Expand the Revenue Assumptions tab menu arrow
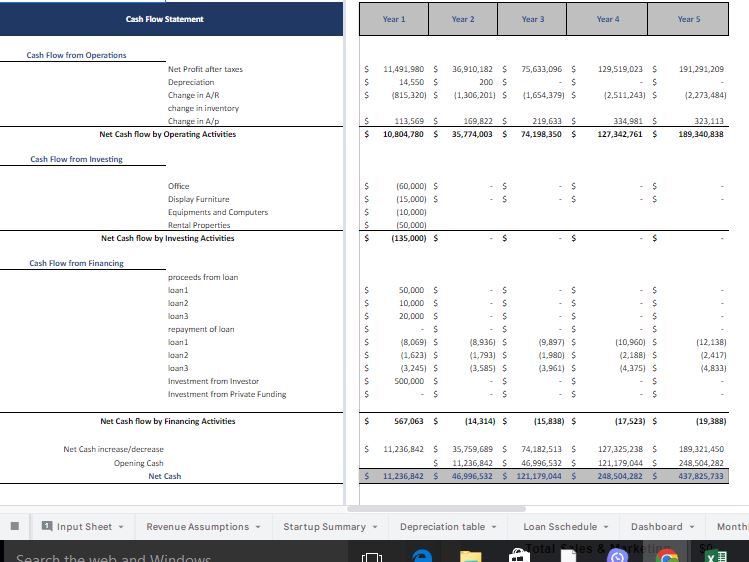This screenshot has width=749, height=562. tap(258, 527)
